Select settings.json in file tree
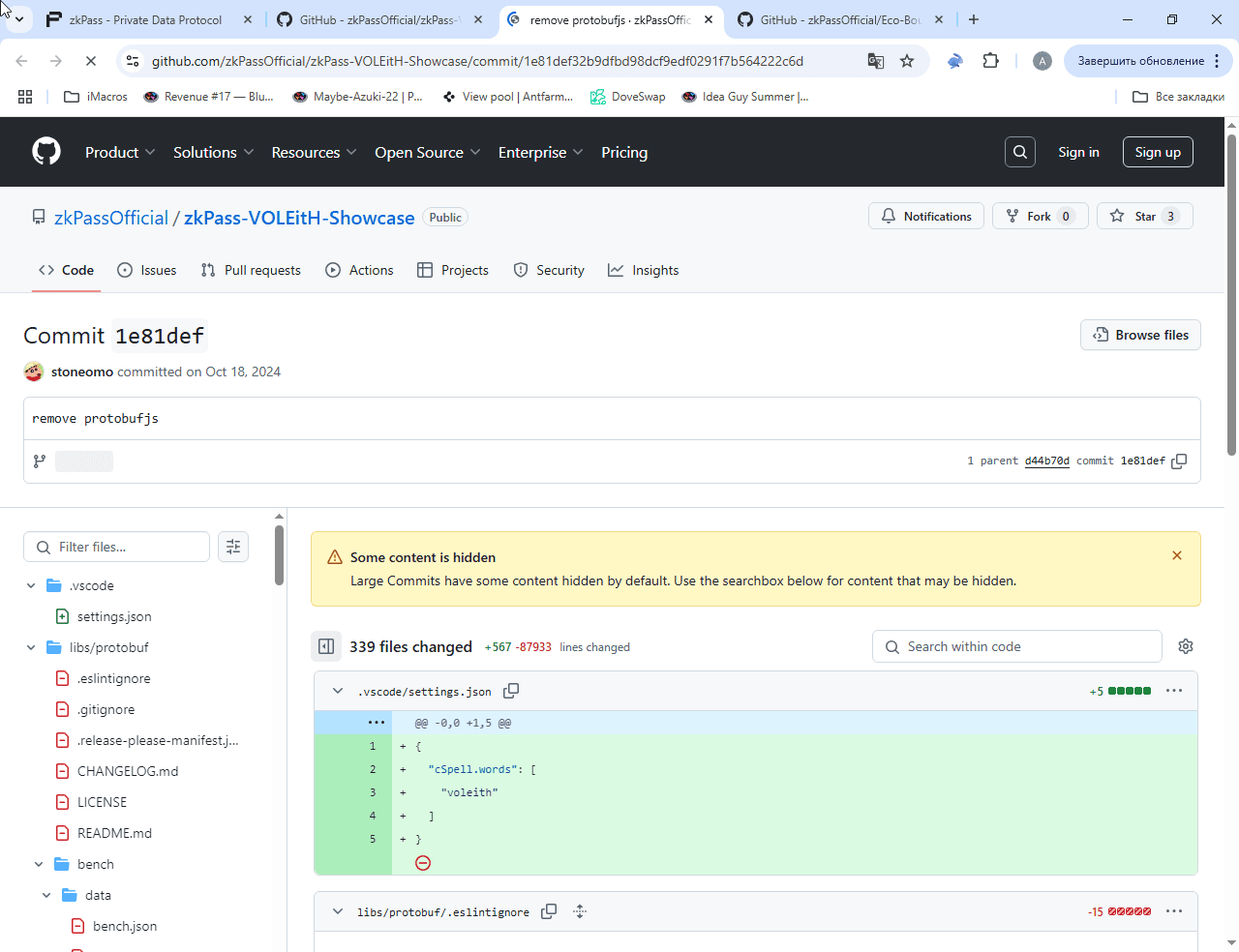Image resolution: width=1239 pixels, height=952 pixels. pos(114,616)
